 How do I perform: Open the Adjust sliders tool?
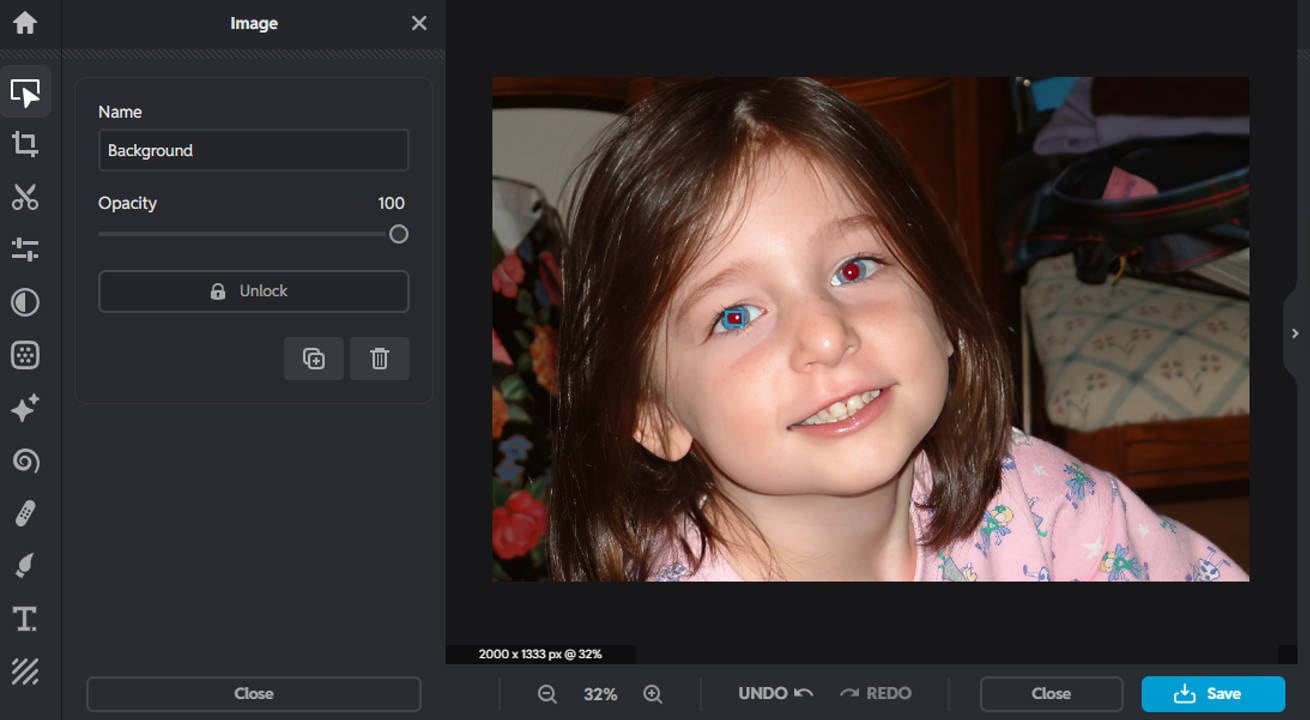[25, 249]
